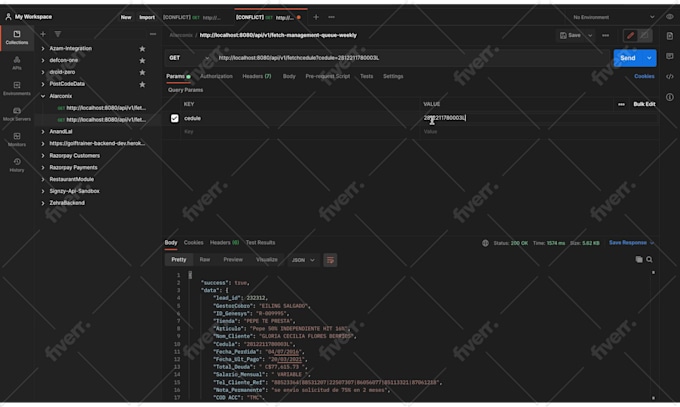
Task: Click the empty Key field under cedule
Action: [299, 131]
